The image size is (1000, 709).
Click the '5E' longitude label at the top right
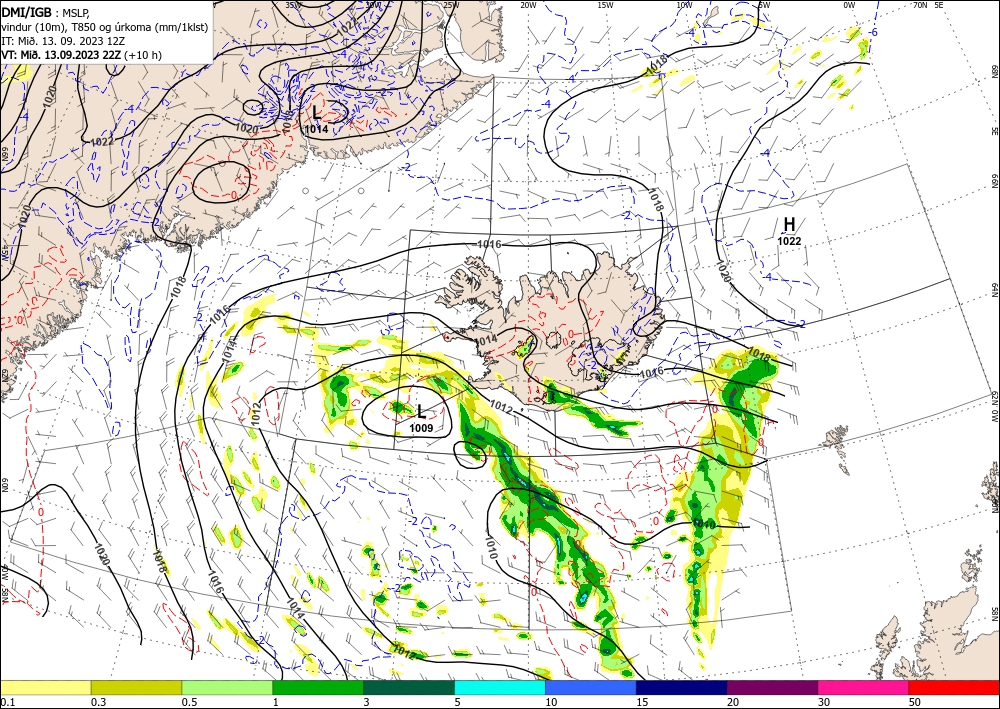[x=938, y=5]
